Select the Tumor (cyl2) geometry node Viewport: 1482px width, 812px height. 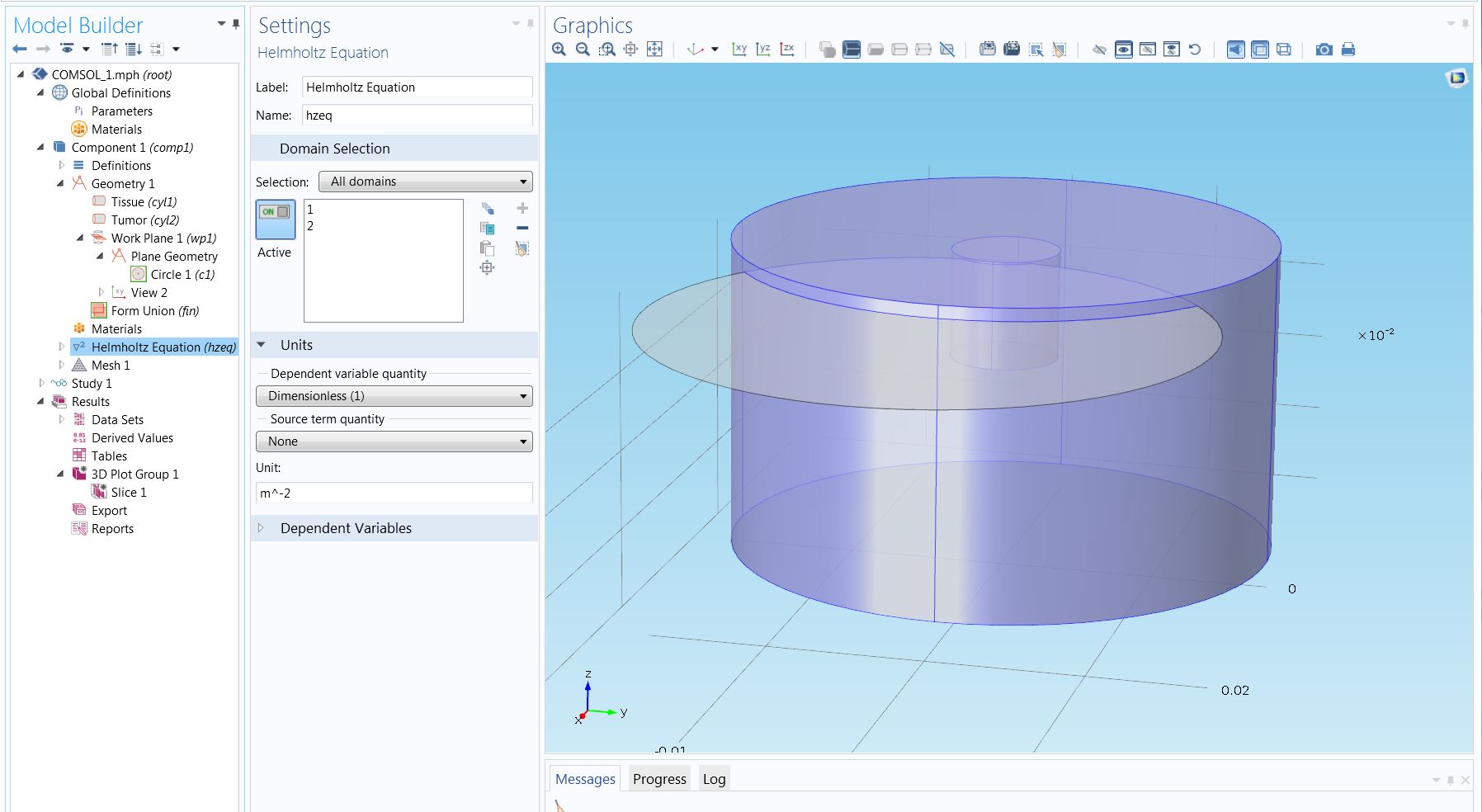144,220
